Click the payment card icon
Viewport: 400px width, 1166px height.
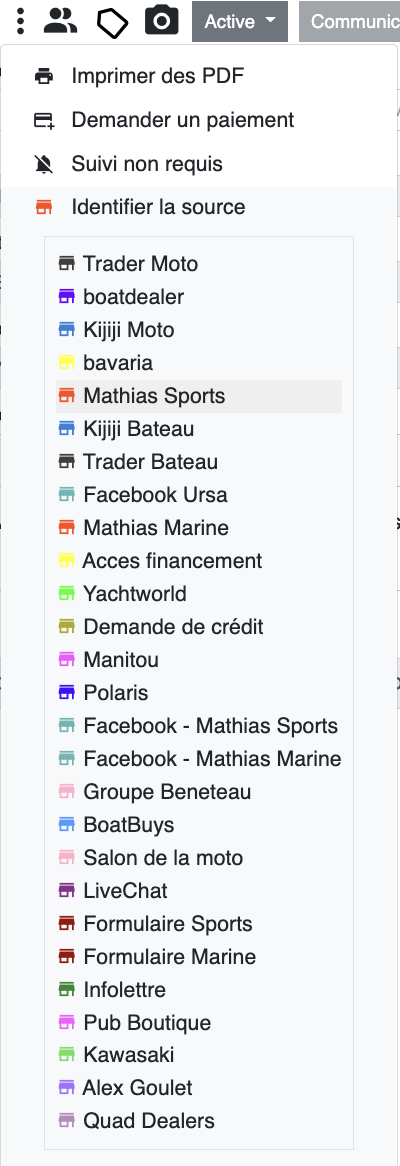tap(45, 120)
